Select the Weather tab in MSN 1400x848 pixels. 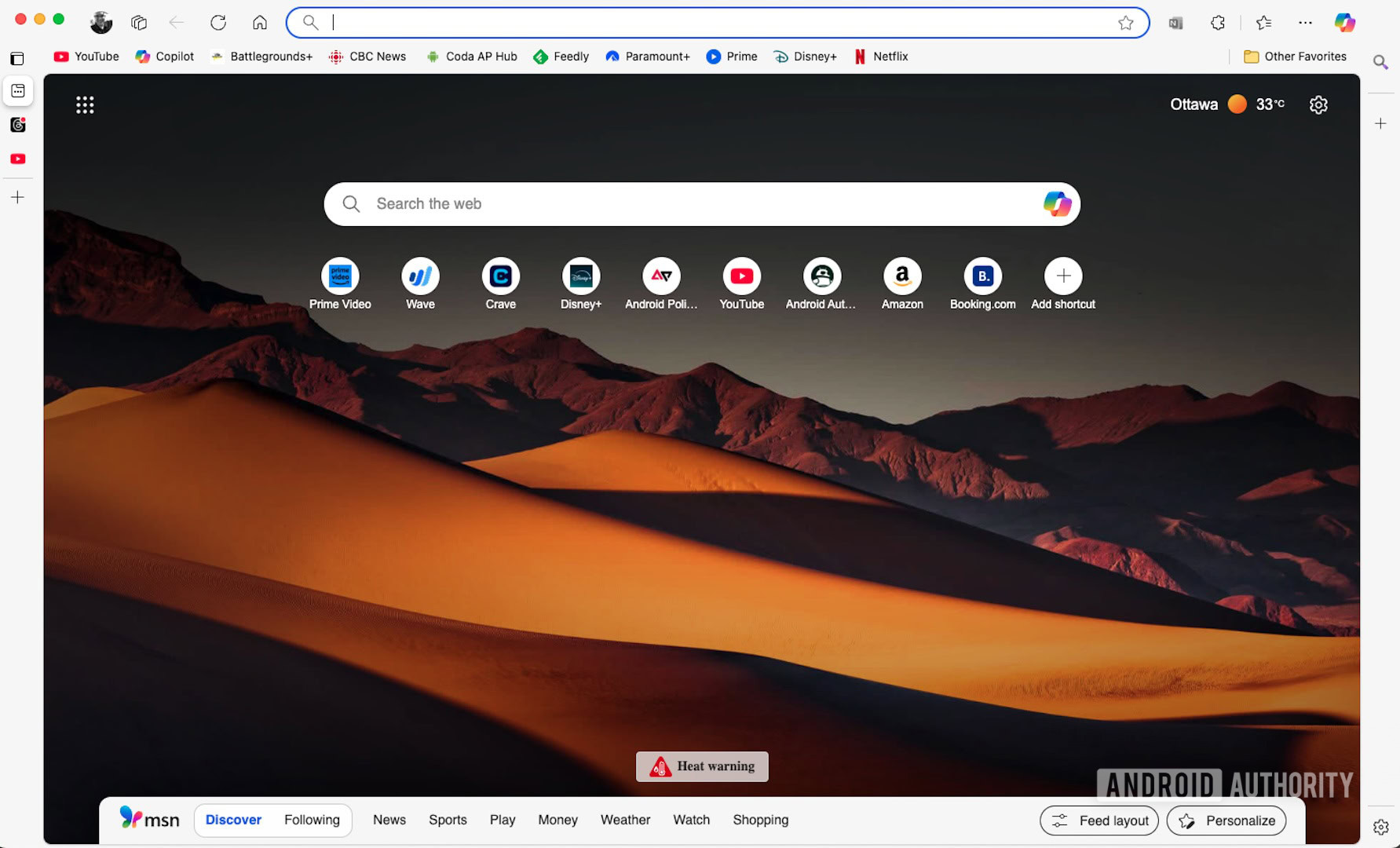pos(625,820)
